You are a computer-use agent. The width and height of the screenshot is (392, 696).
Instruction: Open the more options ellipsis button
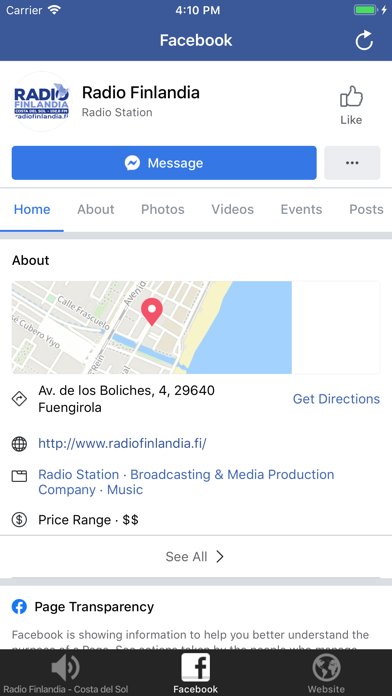pyautogui.click(x=352, y=163)
